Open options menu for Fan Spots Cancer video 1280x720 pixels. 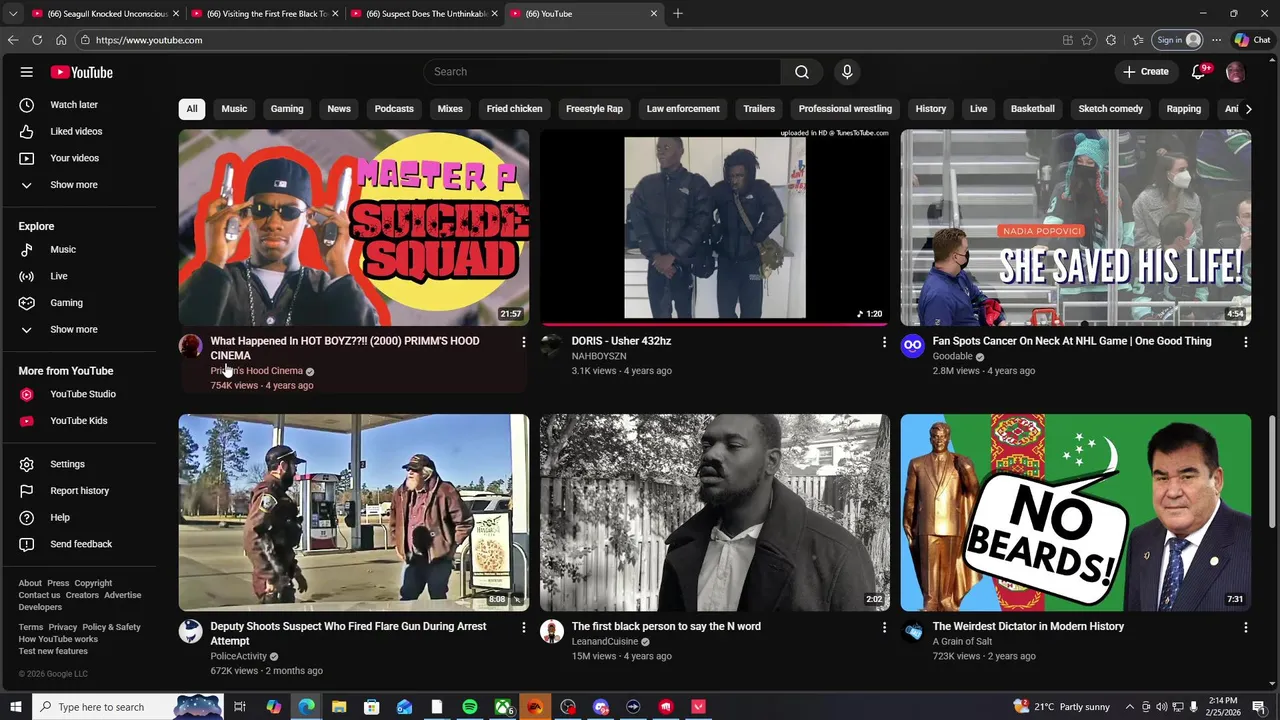(x=1245, y=342)
